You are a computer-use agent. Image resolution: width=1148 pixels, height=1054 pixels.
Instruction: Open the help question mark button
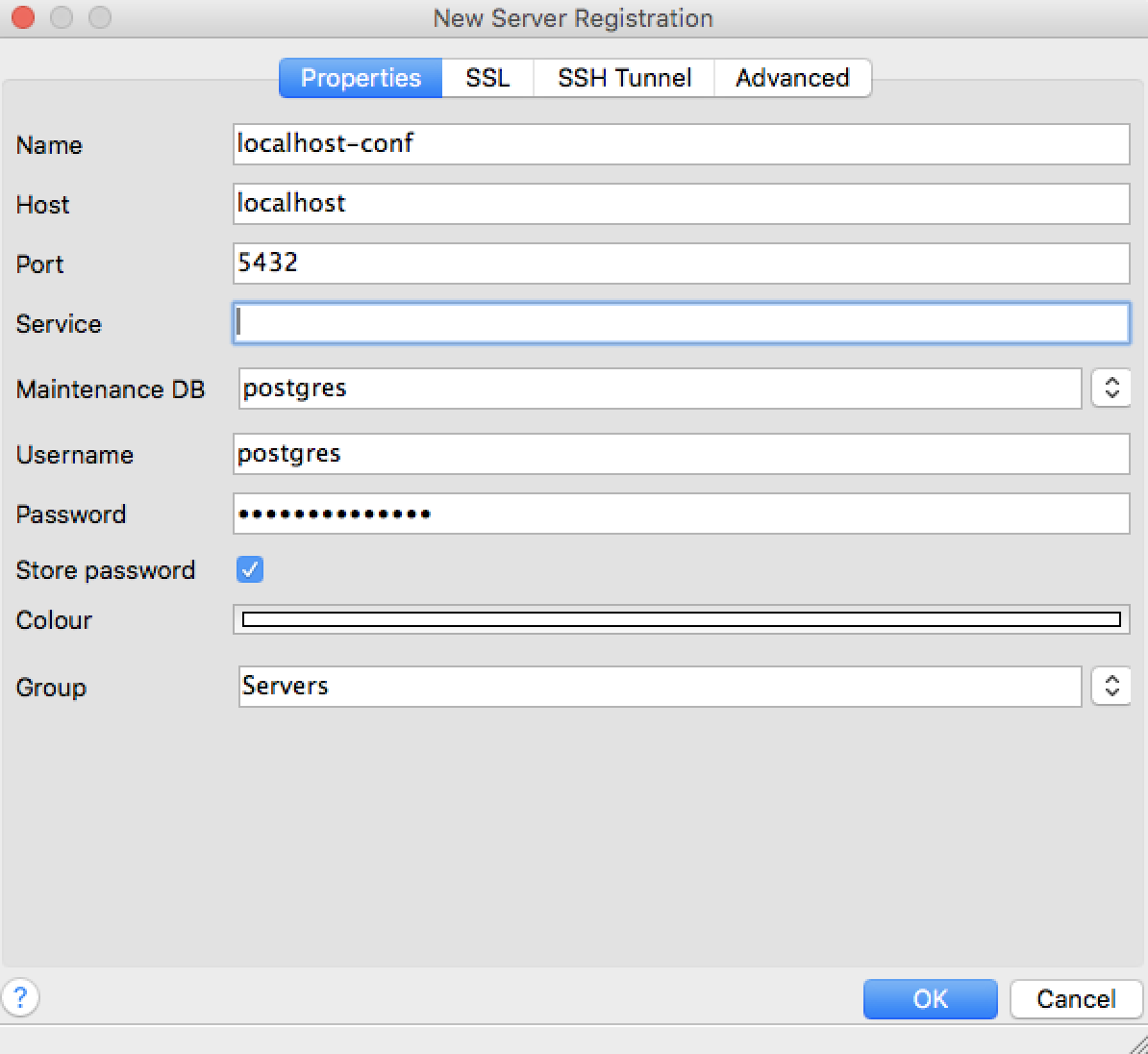tap(20, 997)
